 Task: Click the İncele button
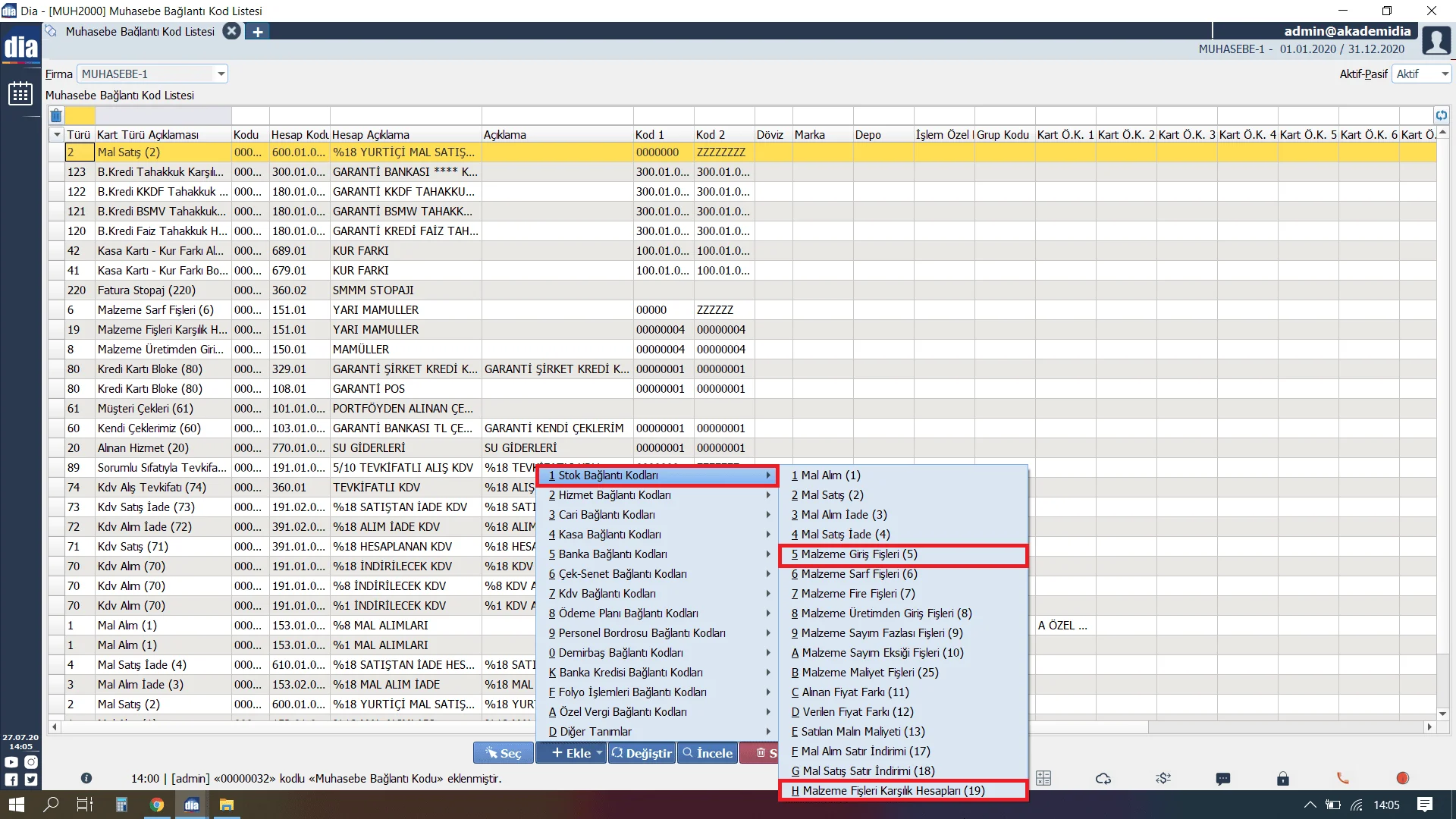[708, 753]
